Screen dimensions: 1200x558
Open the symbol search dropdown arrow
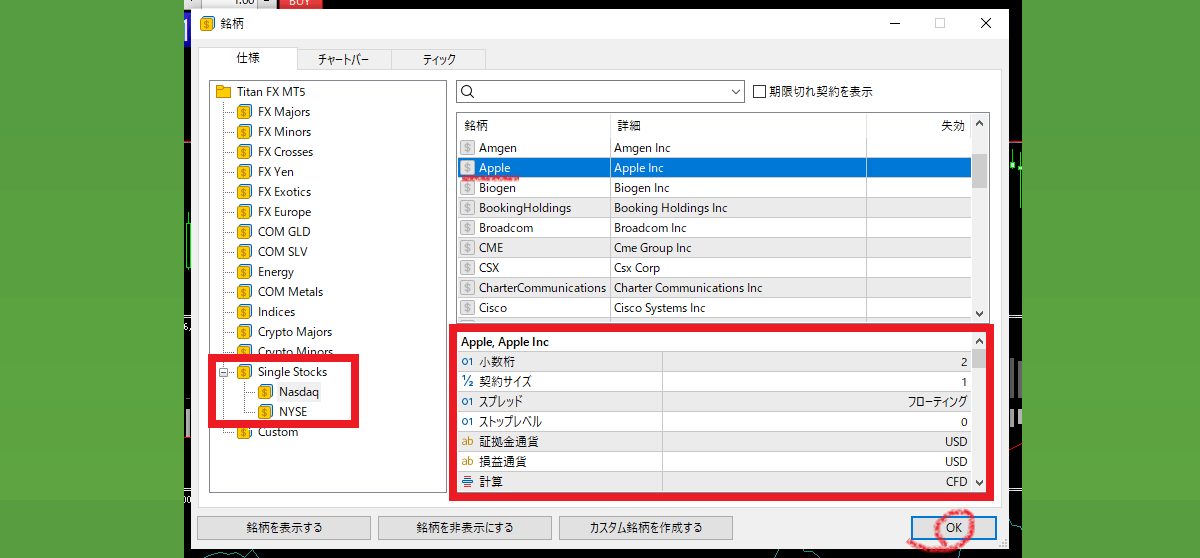click(736, 92)
